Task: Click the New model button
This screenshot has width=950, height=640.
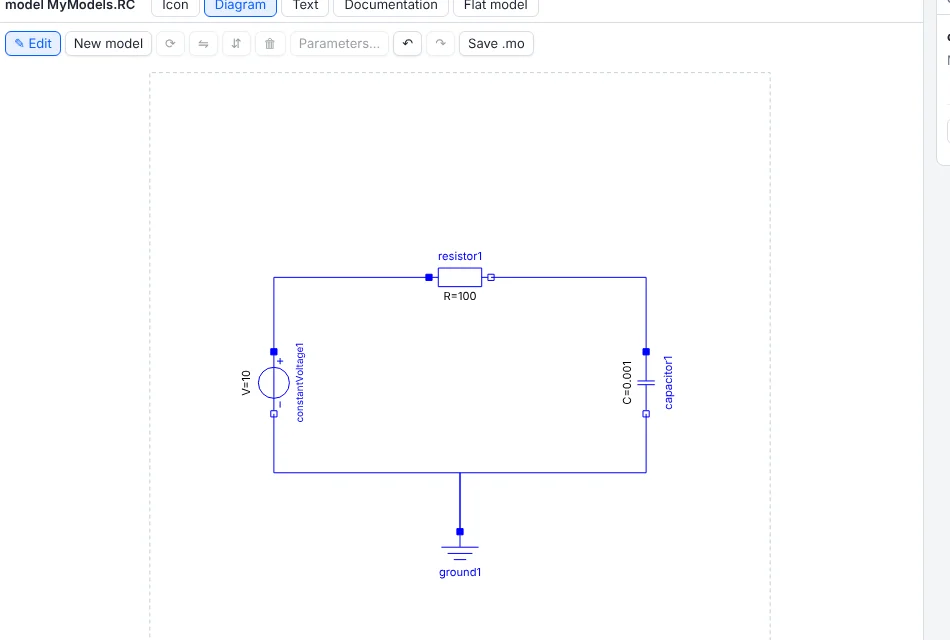Action: (108, 44)
